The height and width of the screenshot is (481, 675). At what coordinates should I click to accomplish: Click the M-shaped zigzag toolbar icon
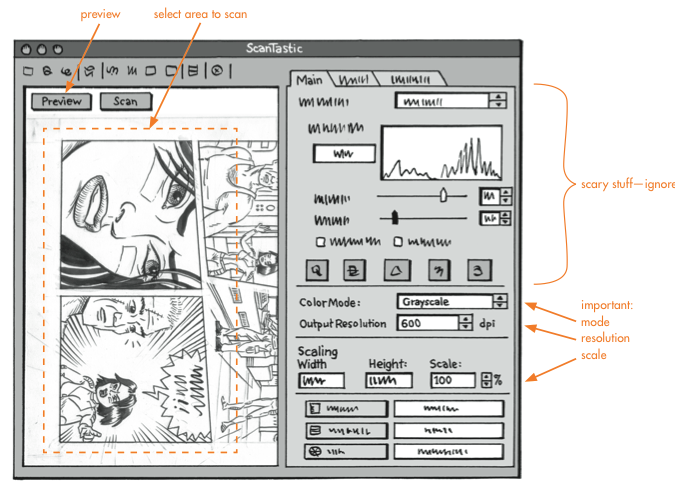click(x=132, y=71)
